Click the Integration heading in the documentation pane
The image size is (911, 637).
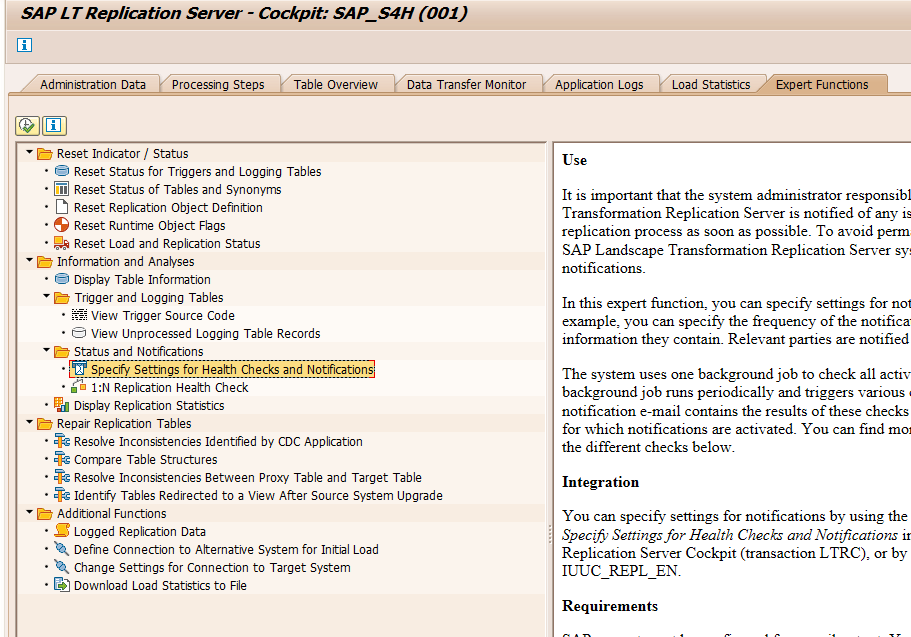(600, 482)
